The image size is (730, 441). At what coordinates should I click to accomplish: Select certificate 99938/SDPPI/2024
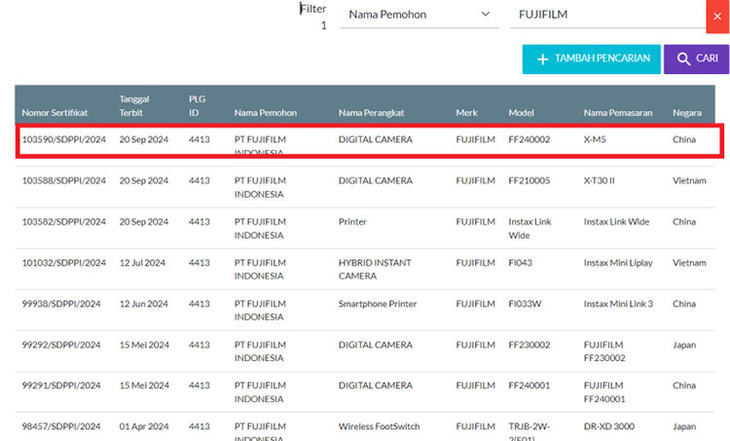point(61,304)
